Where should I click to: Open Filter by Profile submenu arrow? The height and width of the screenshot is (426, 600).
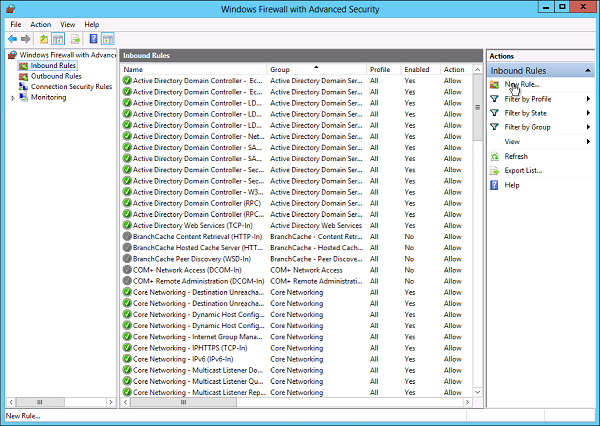(x=588, y=99)
